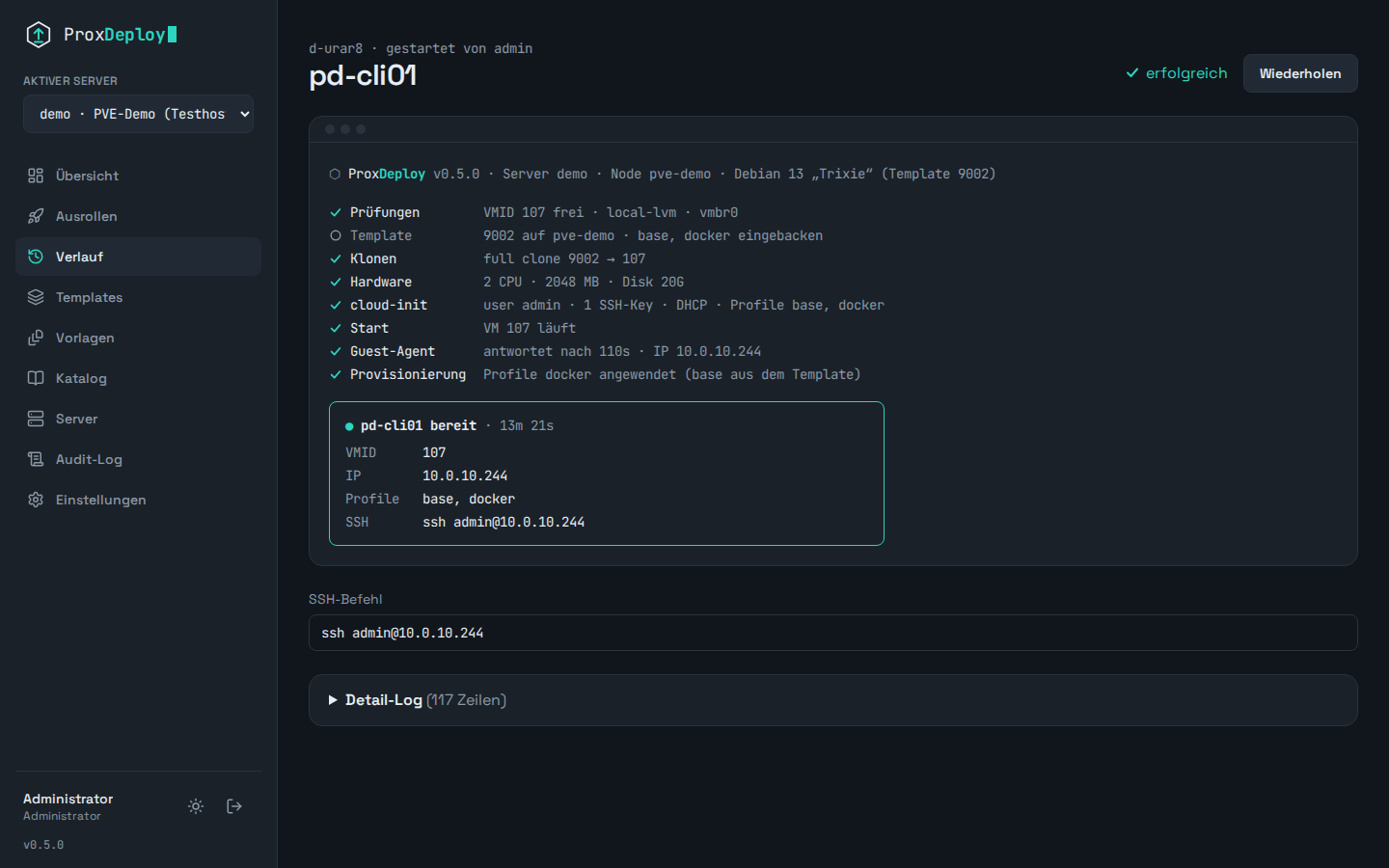
Task: Click the Start step checkmark icon
Action: (336, 328)
